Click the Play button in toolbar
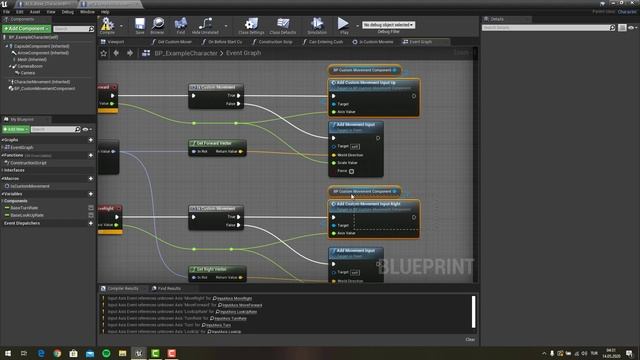This screenshot has height=360, width=640. [343, 24]
